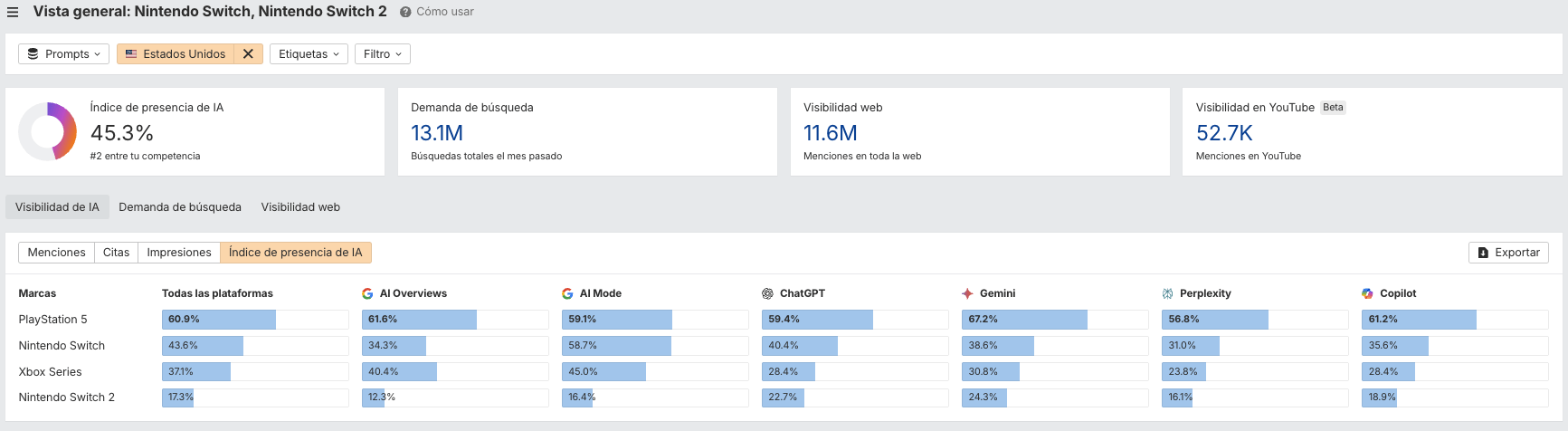Click the Beta badge

(x=1333, y=107)
